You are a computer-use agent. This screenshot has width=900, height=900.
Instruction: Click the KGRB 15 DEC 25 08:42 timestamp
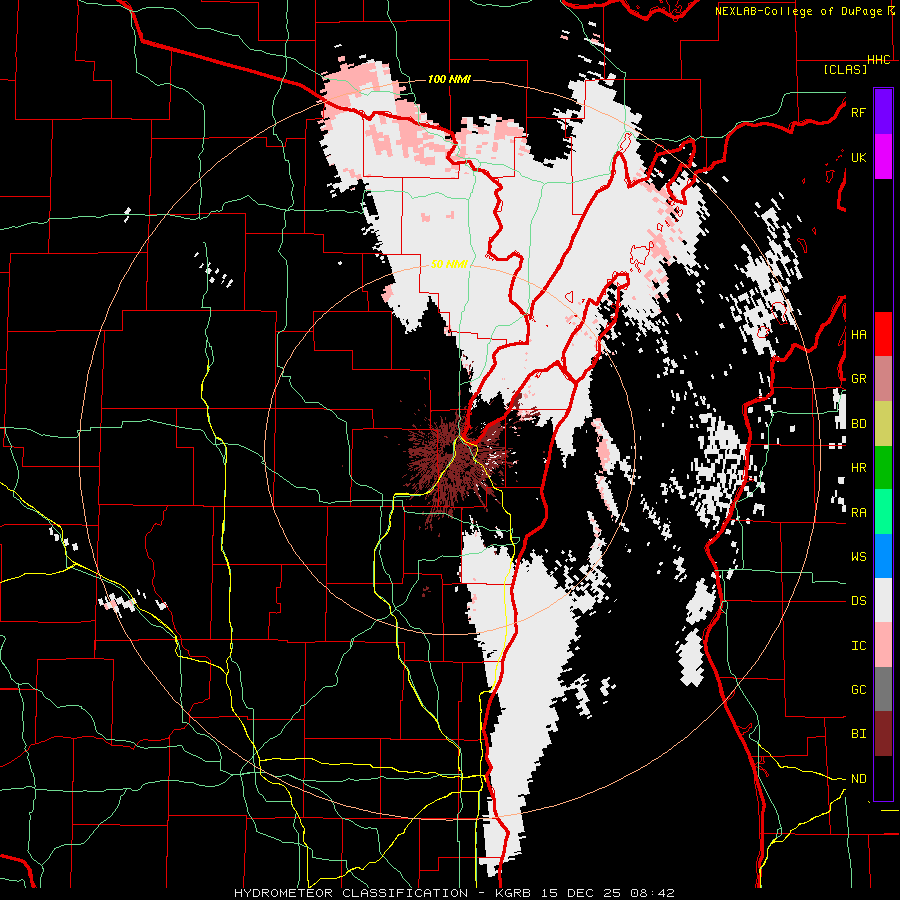[587, 893]
